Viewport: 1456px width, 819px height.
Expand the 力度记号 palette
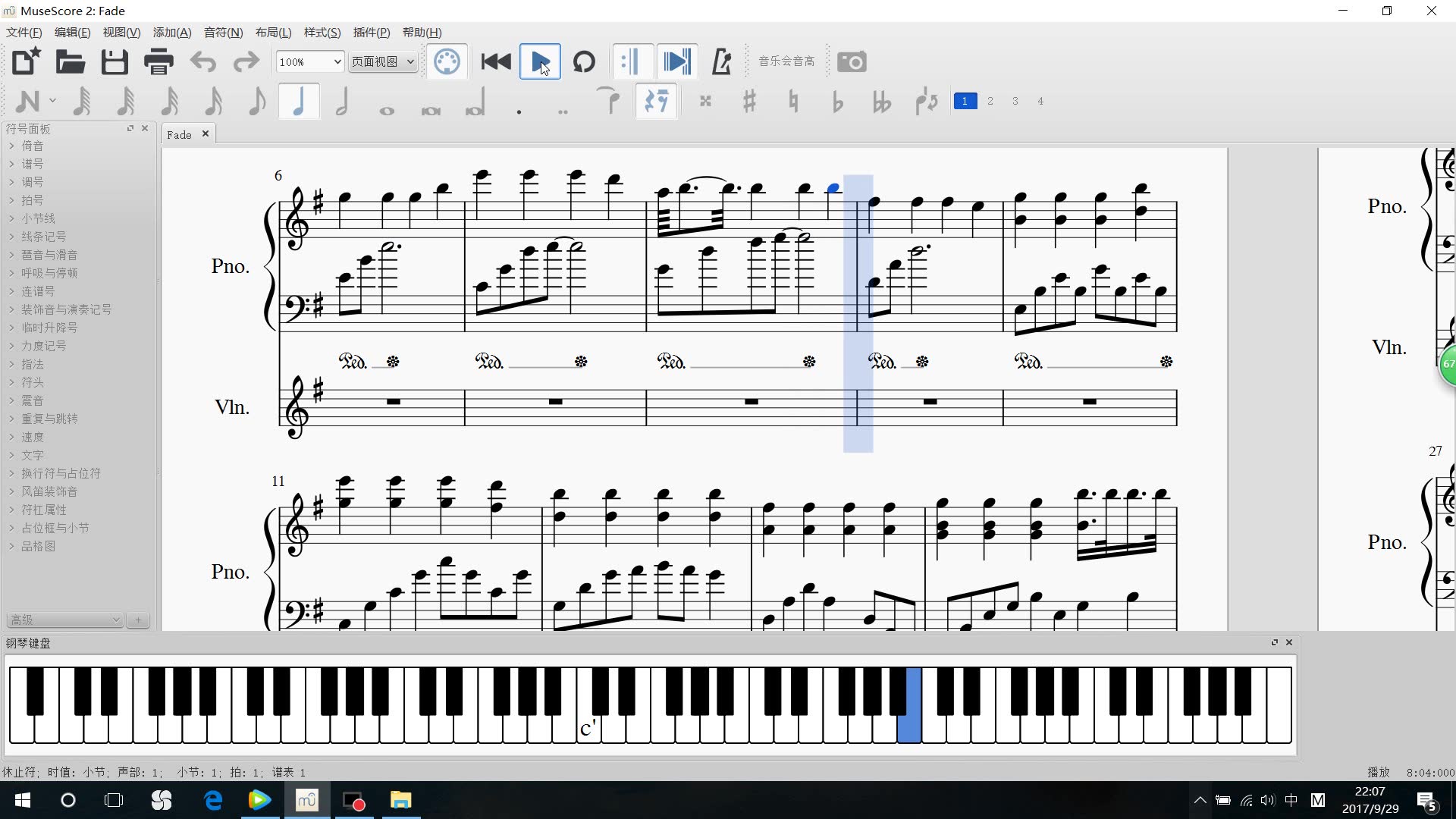pyautogui.click(x=43, y=346)
